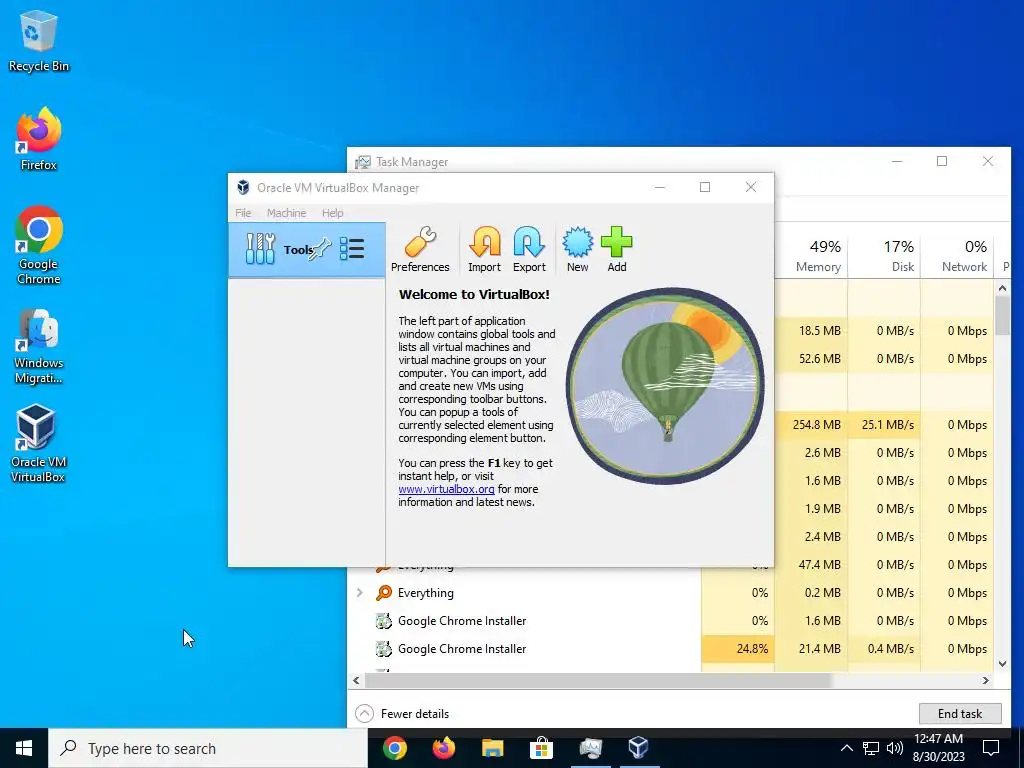Create a New virtual machine
This screenshot has width=1024, height=768.
[577, 249]
